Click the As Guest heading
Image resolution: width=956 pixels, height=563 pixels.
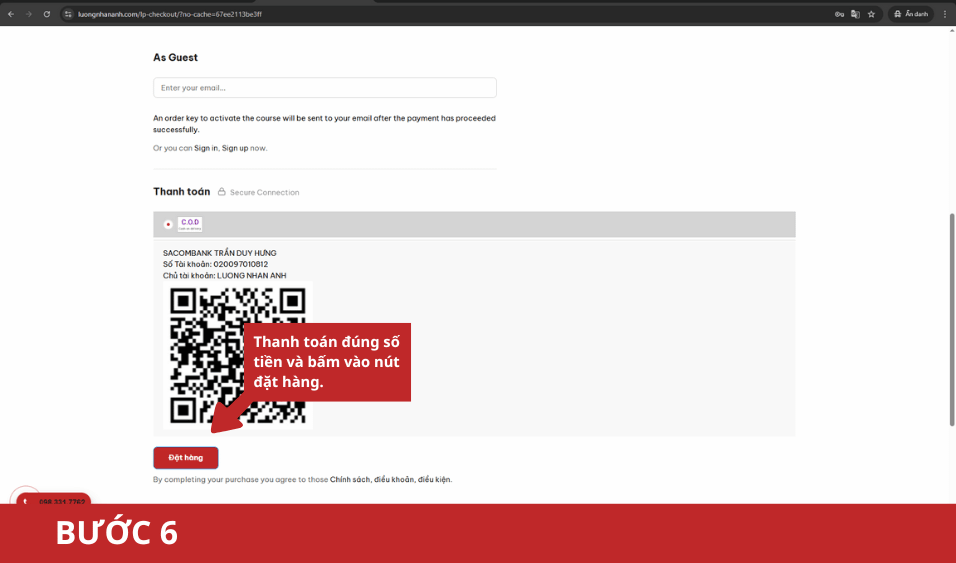[x=176, y=57]
